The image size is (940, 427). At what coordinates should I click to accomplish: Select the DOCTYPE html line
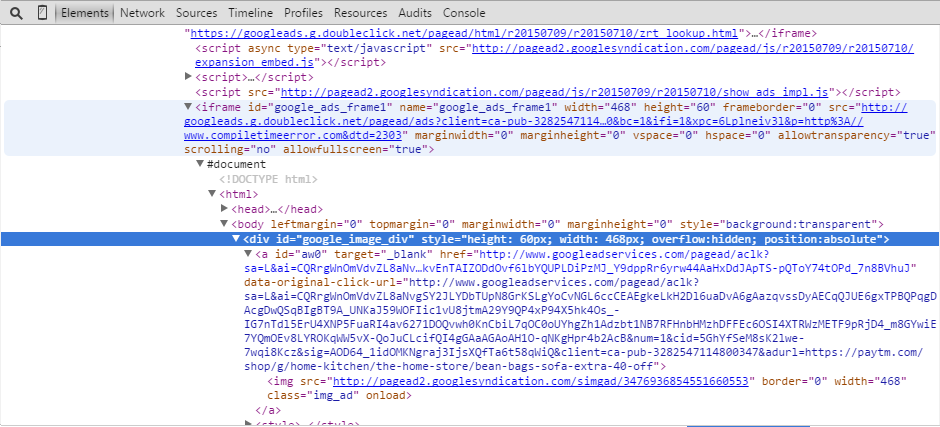[268, 179]
